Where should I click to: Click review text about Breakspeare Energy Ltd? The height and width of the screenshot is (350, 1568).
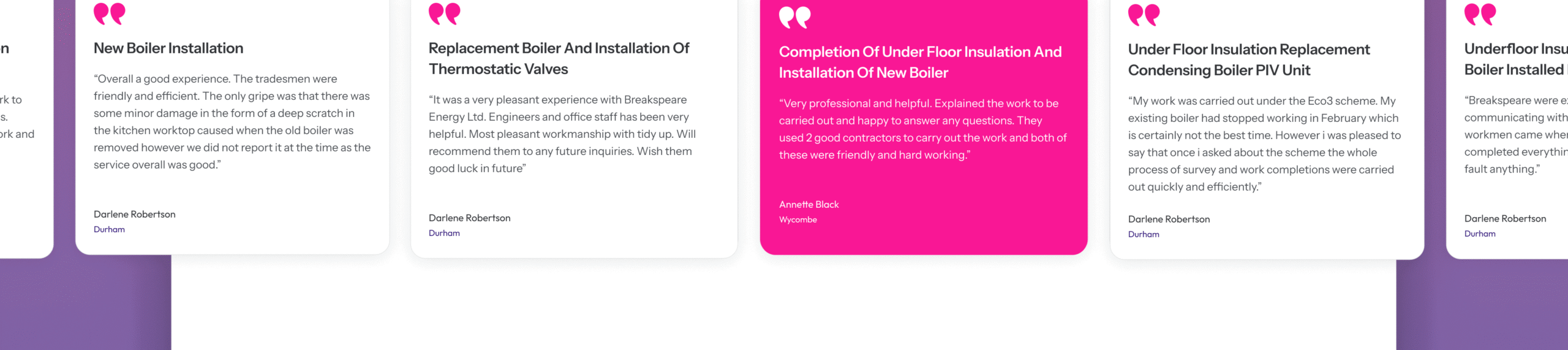tap(562, 134)
